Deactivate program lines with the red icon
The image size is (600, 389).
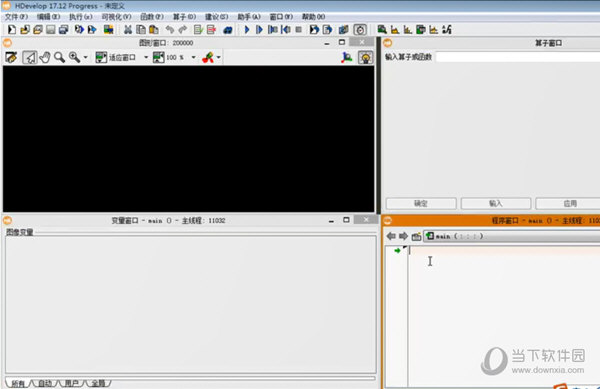[x=212, y=29]
